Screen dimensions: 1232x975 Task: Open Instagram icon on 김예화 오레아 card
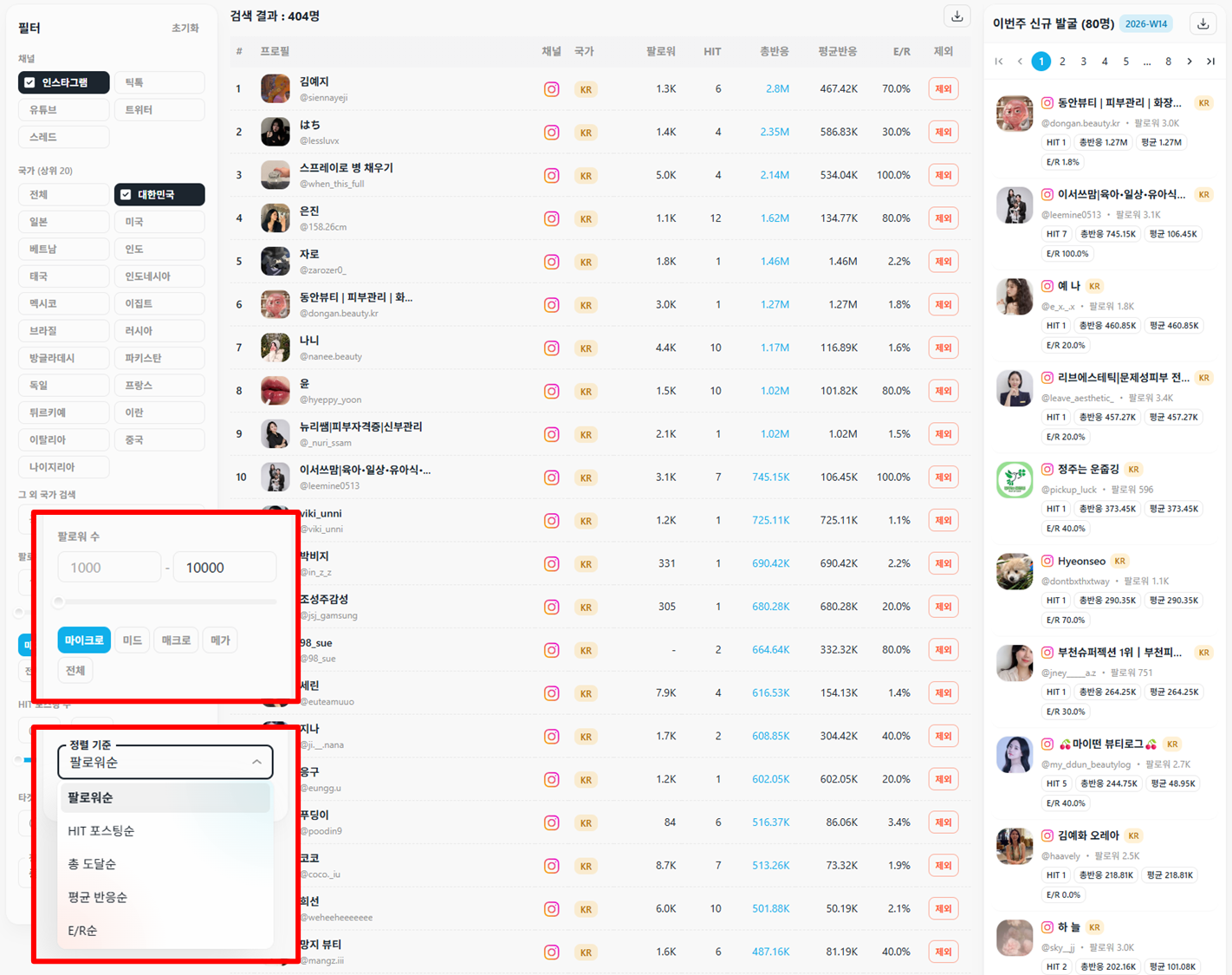[1047, 835]
